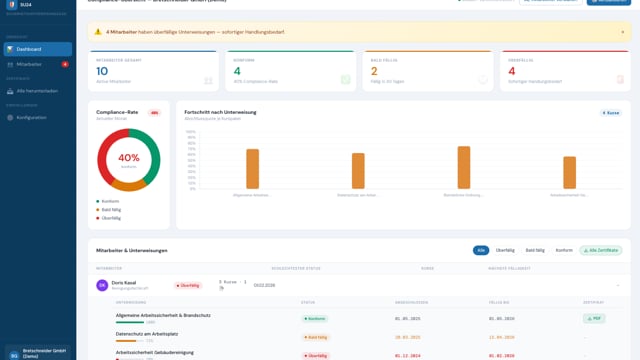This screenshot has height=360, width=640.
Task: Click the Dashboard icon in the sidebar
Action: [10, 49]
